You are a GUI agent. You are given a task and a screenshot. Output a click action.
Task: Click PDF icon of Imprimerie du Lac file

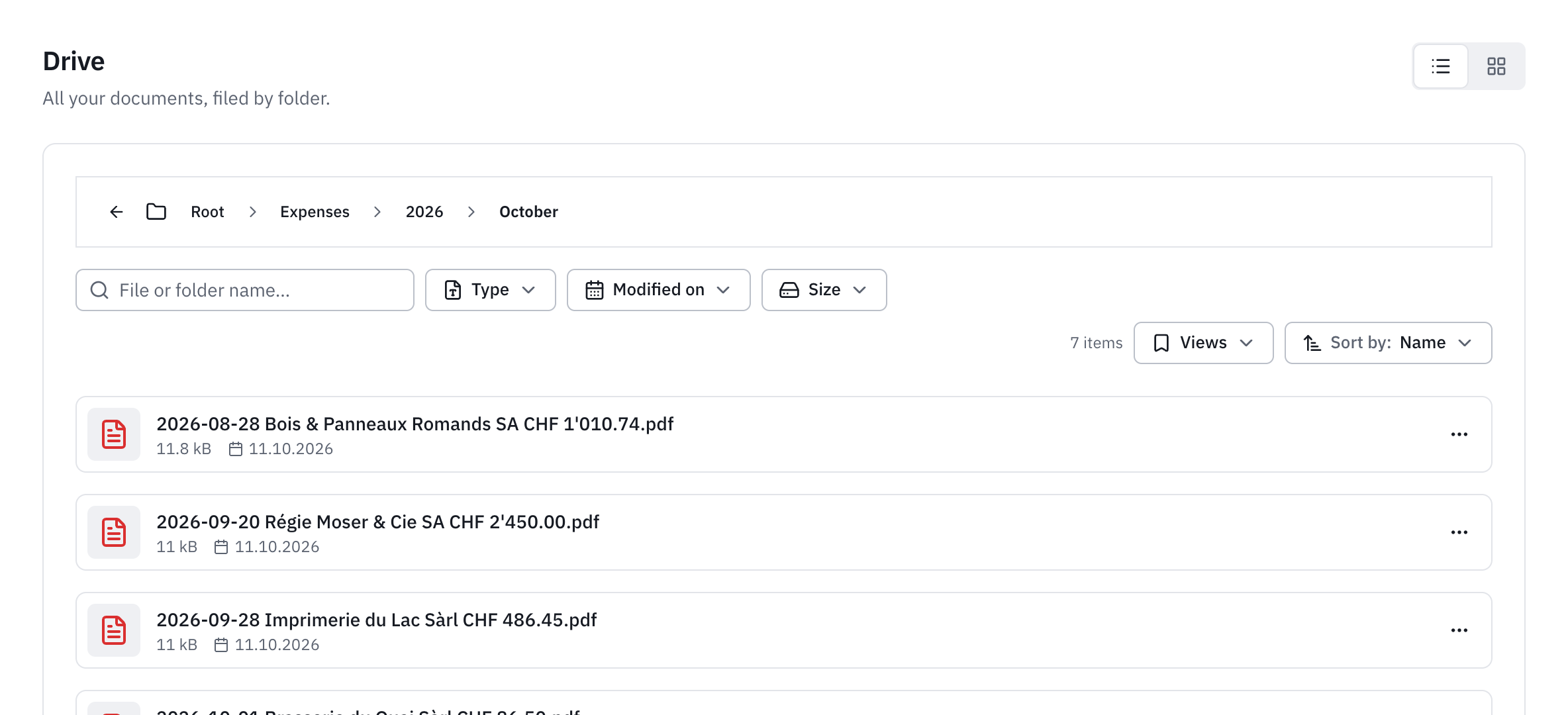[x=114, y=630]
